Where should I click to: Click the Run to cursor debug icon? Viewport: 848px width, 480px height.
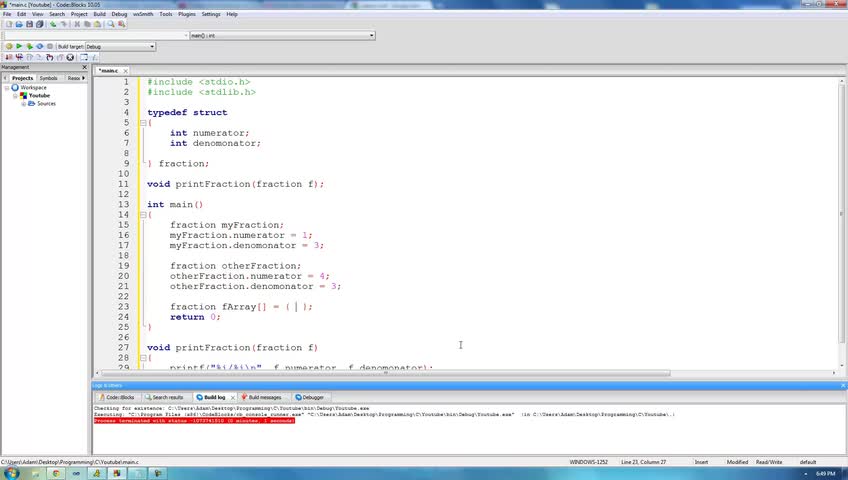click(x=19, y=57)
